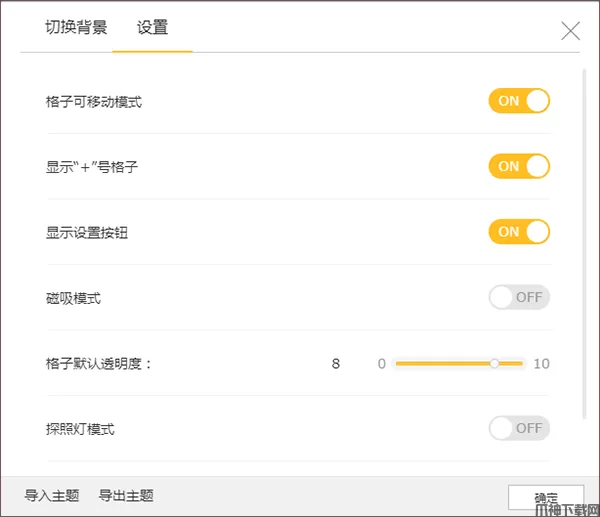Click the vertical scrollbar of settings list
The width and height of the screenshot is (600, 517).
[584, 240]
